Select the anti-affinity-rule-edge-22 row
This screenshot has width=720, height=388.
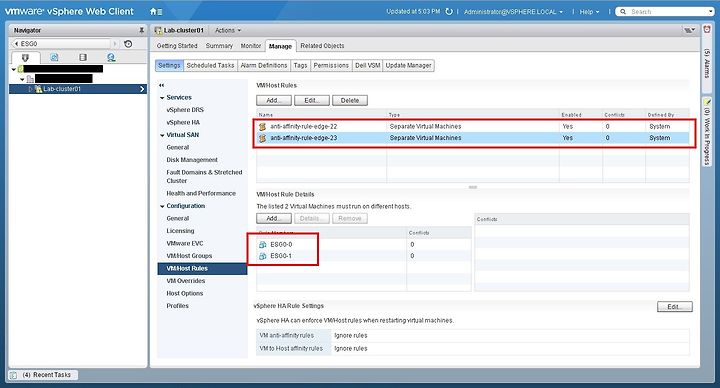[x=473, y=126]
